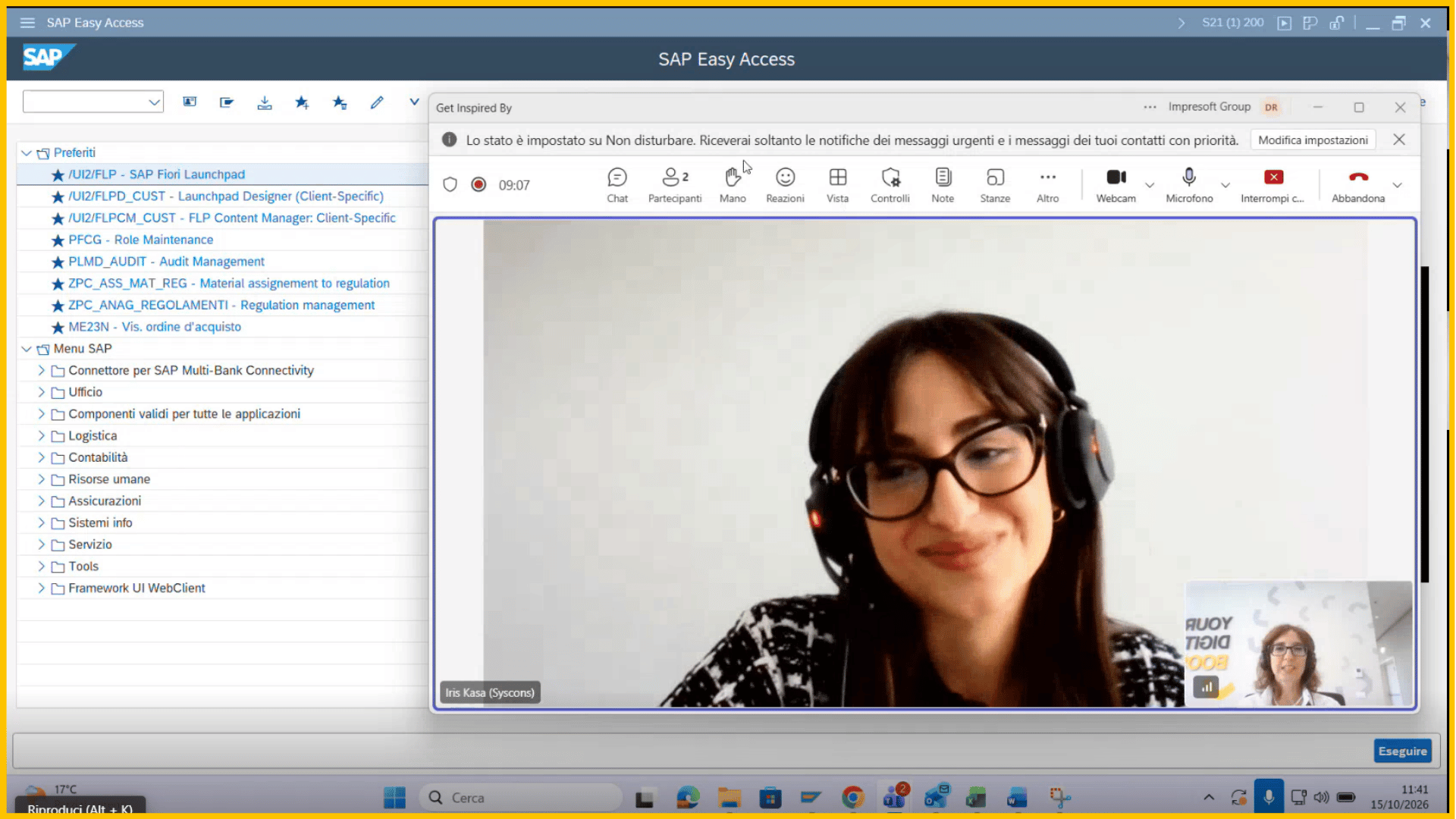Open Reazioni emoji menu
The image size is (1456, 819).
pos(785,185)
